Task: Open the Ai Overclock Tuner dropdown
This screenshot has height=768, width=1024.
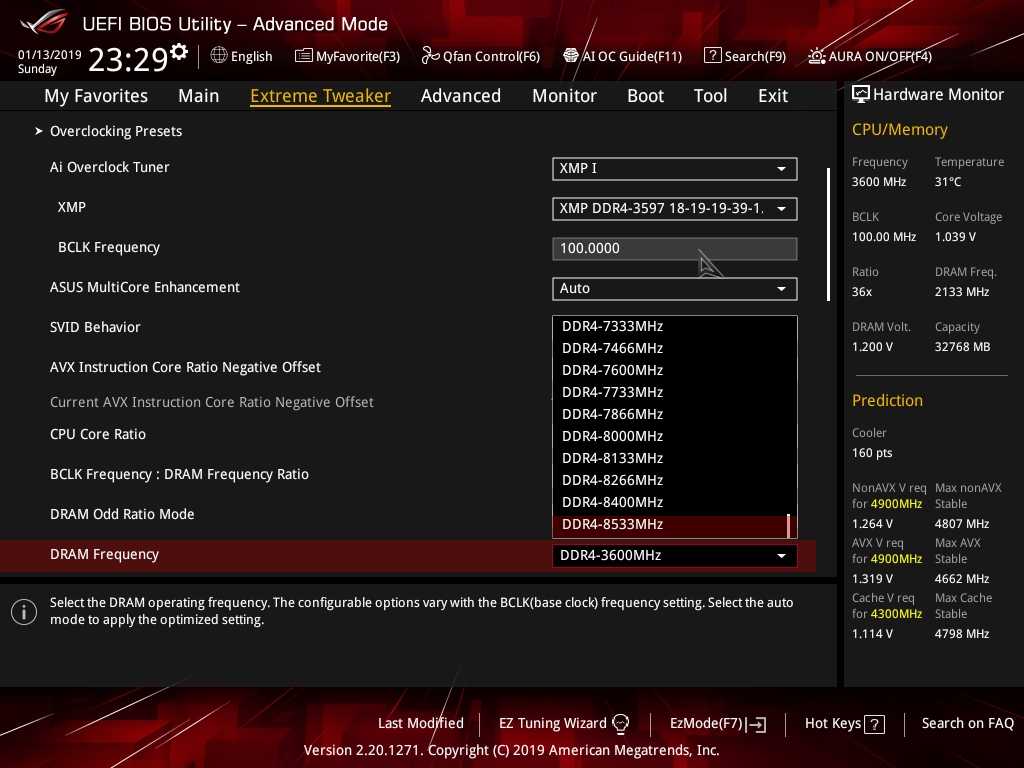Action: [674, 168]
